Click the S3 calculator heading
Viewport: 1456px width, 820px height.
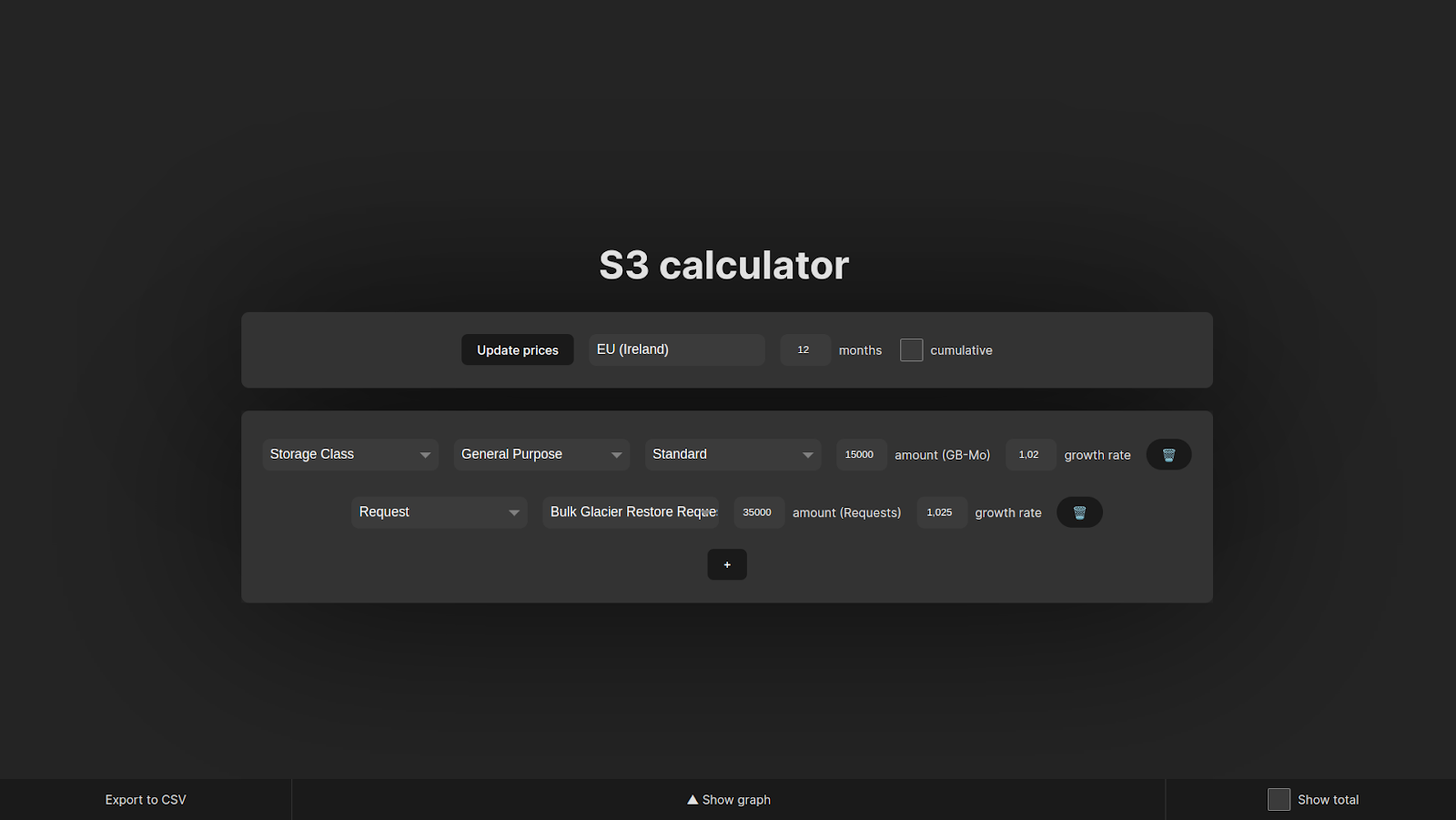tap(724, 265)
